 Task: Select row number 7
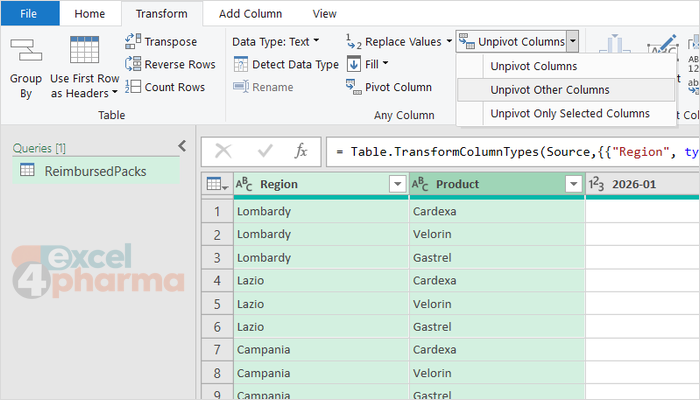point(217,350)
